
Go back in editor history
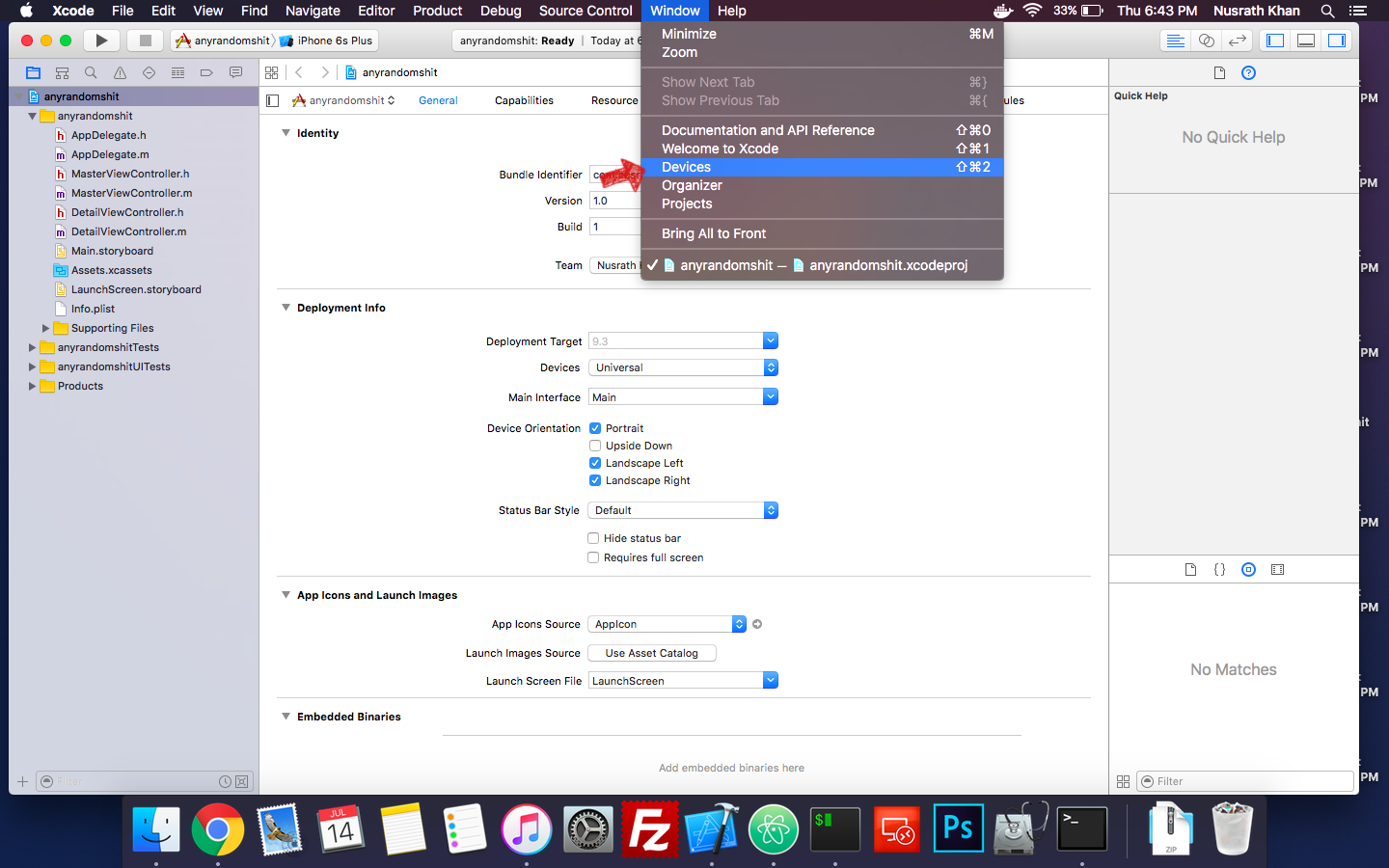pyautogui.click(x=299, y=72)
